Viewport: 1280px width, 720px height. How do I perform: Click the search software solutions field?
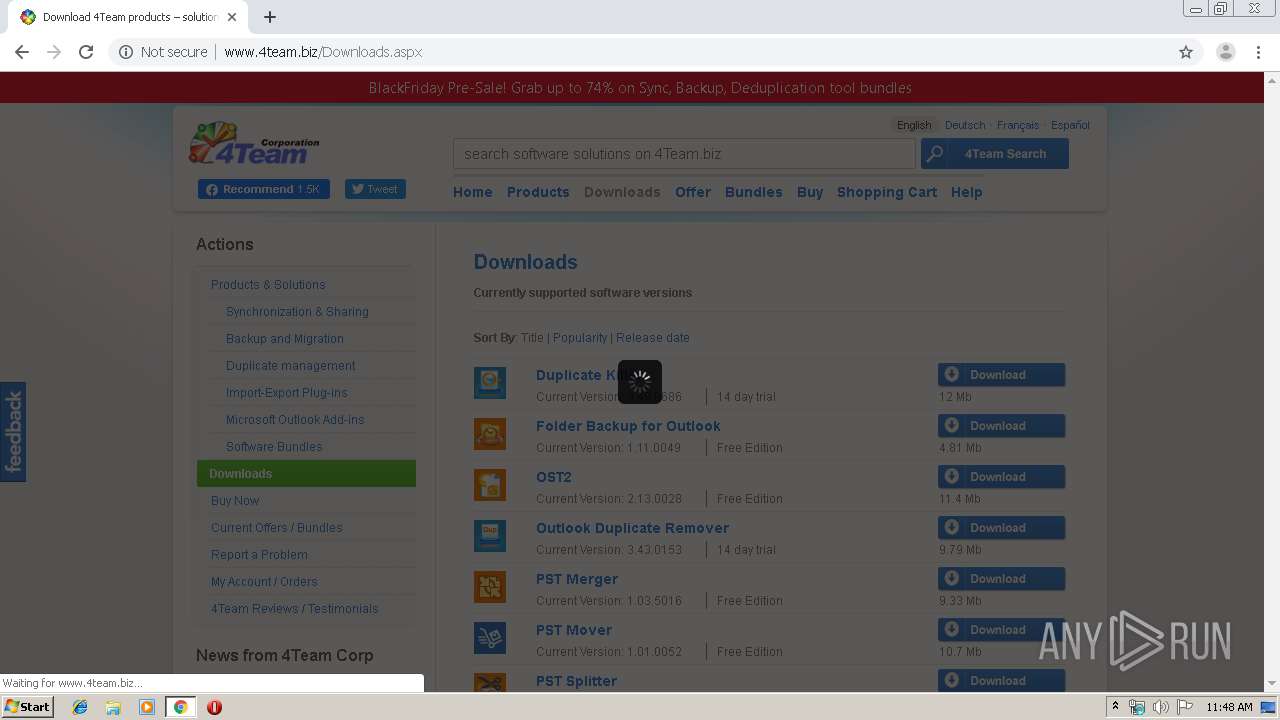pos(684,154)
